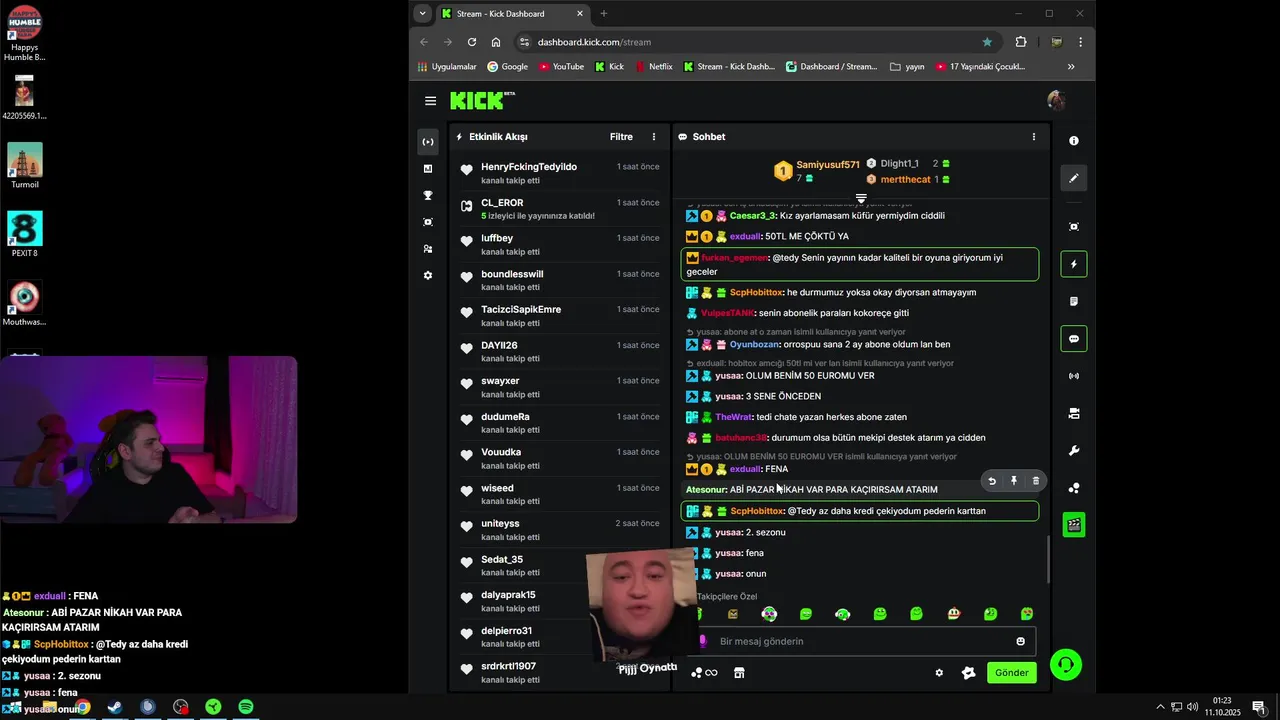Click the wrench tools icon in right toolbar

pyautogui.click(x=1074, y=451)
